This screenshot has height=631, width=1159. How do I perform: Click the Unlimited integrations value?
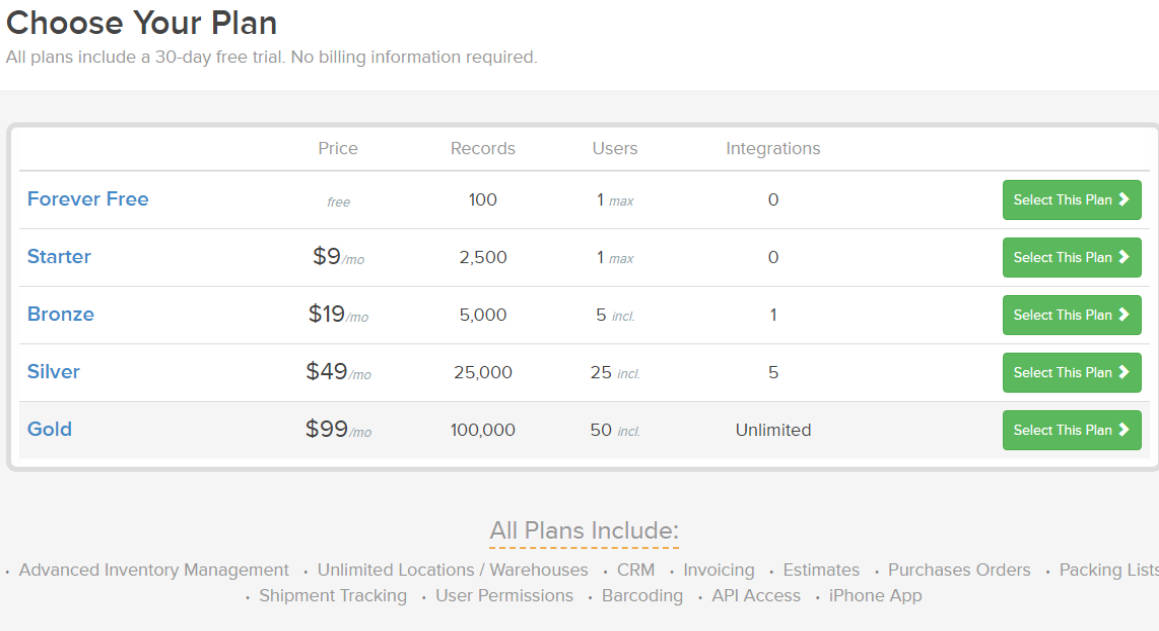coord(773,430)
